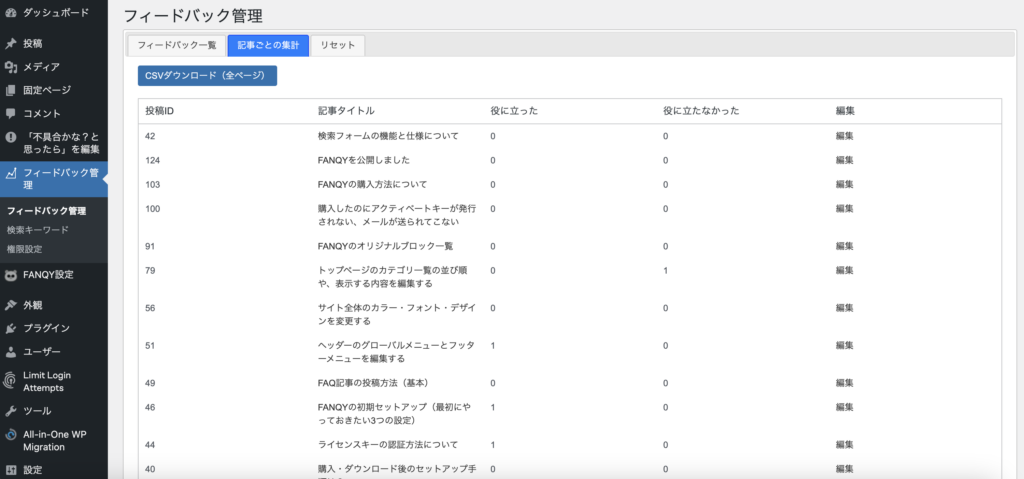This screenshot has height=479, width=1024.
Task: Open the リセット tab
Action: click(338, 46)
